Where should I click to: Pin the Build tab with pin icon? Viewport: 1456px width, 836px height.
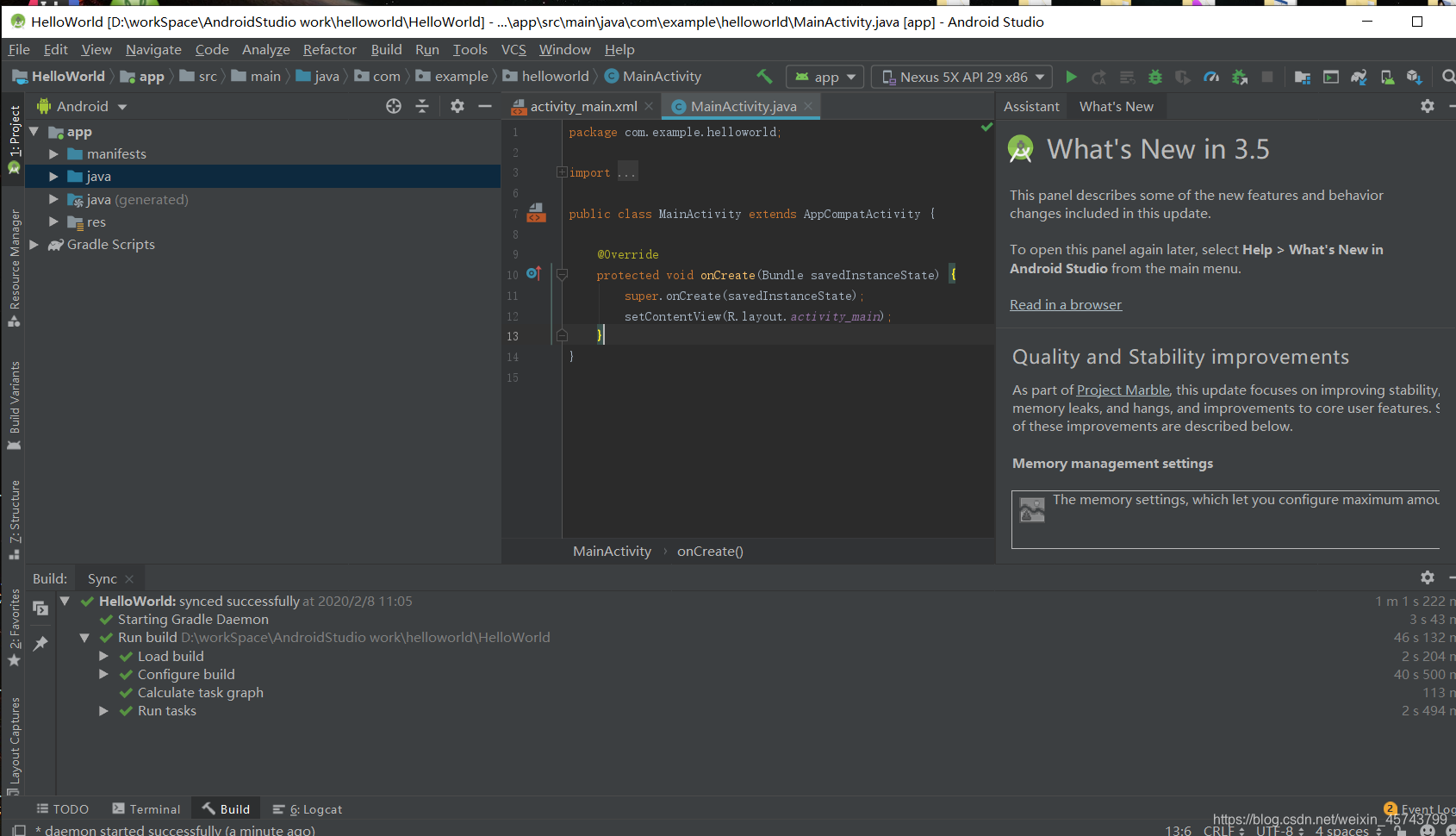tap(40, 643)
